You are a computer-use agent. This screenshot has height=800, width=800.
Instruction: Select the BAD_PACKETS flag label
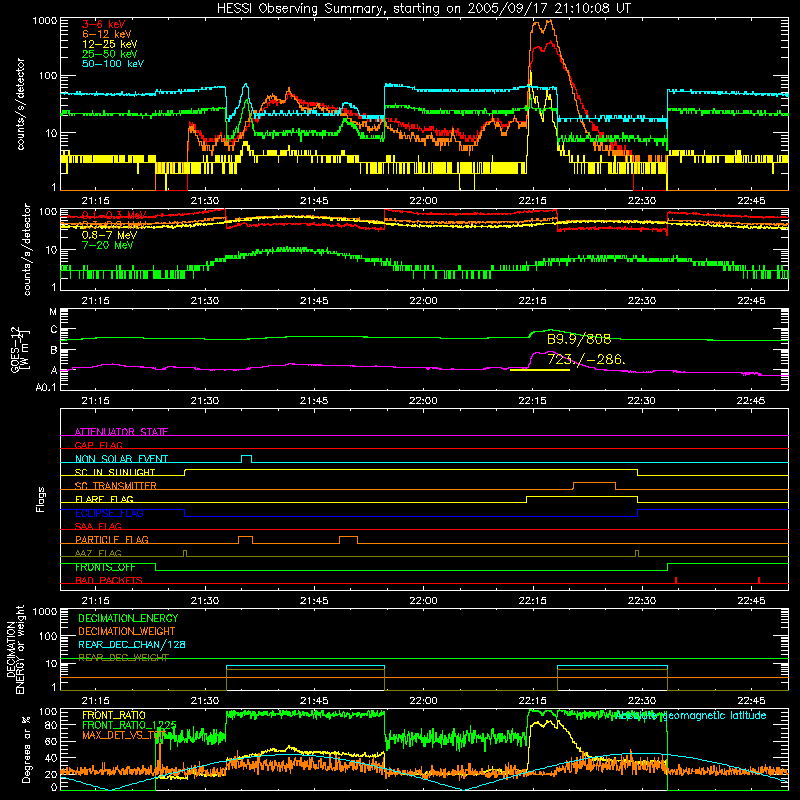tap(109, 580)
